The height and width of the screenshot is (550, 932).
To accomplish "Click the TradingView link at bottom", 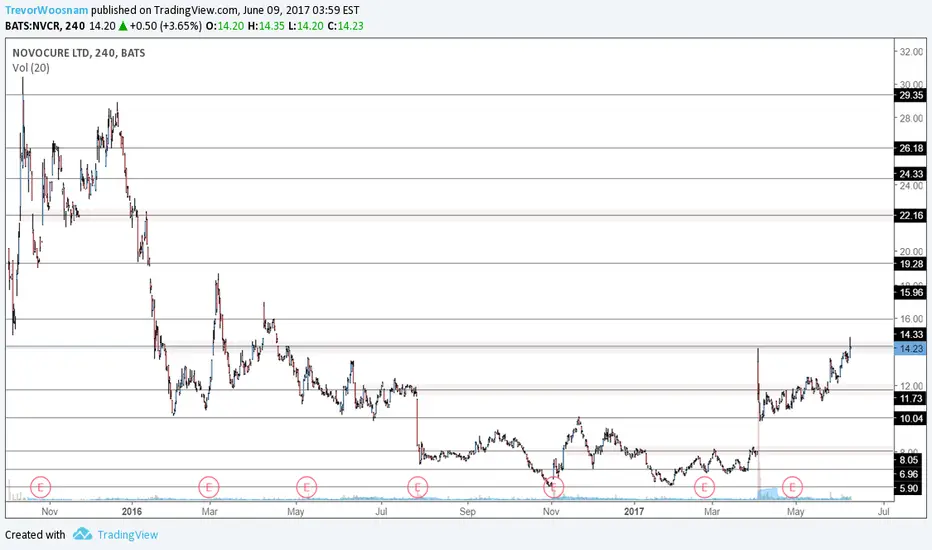I will (x=128, y=535).
